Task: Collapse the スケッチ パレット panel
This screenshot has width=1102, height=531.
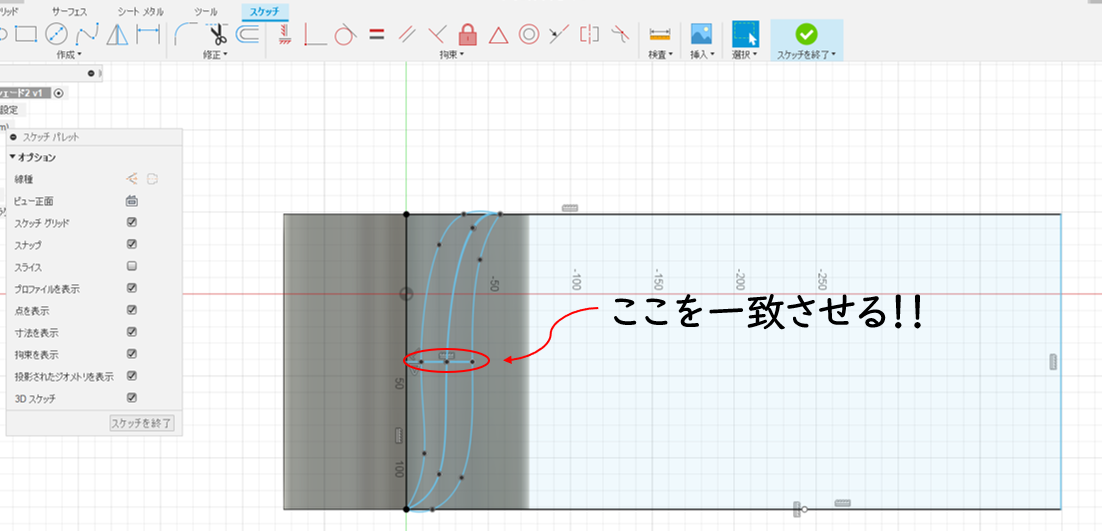Action: coord(13,138)
